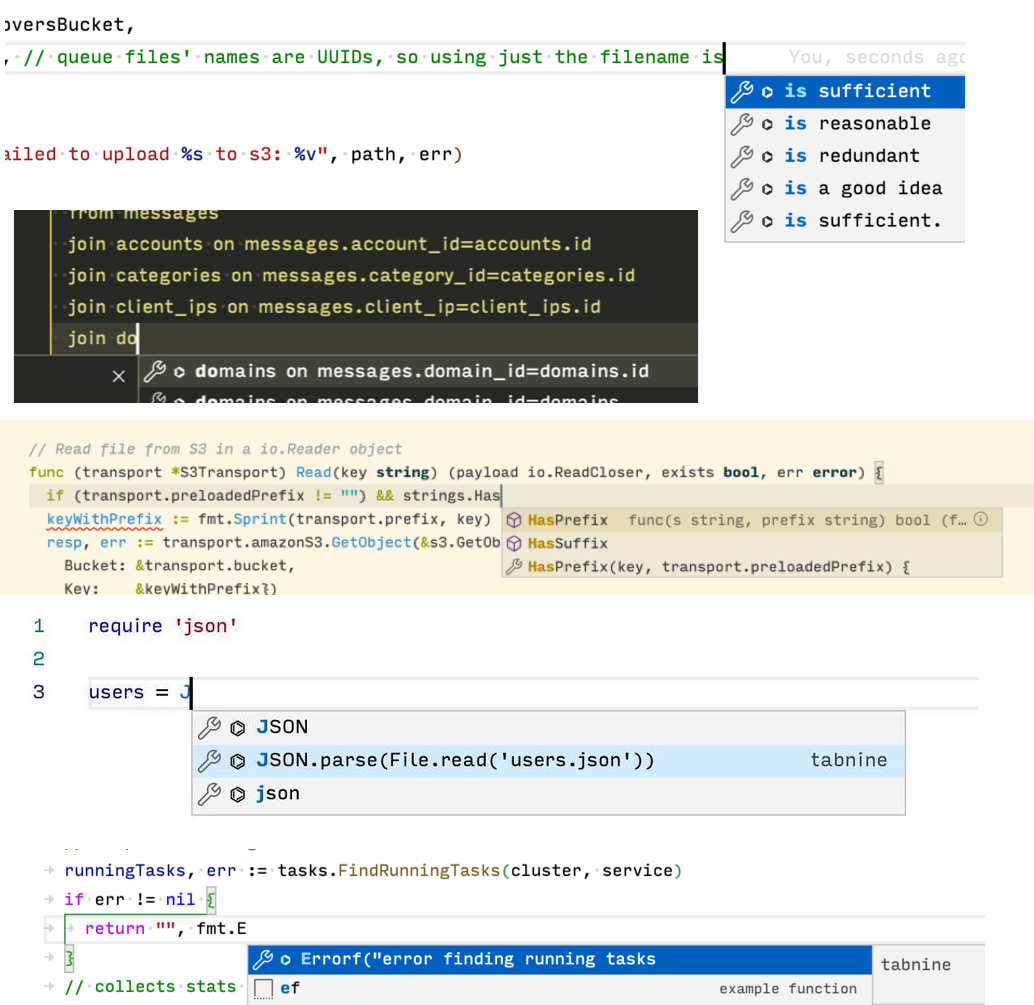
Task: Select the 'is a good idea' suggestion
Action: coord(845,189)
